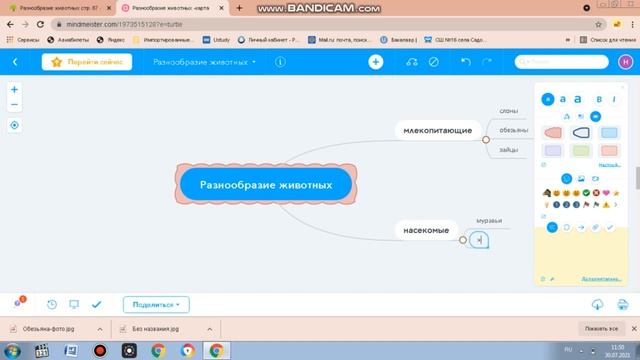Open the options arrow for Обезьяна-фото.jpg download
Image resolution: width=640 pixels, height=360 pixels.
(100, 329)
